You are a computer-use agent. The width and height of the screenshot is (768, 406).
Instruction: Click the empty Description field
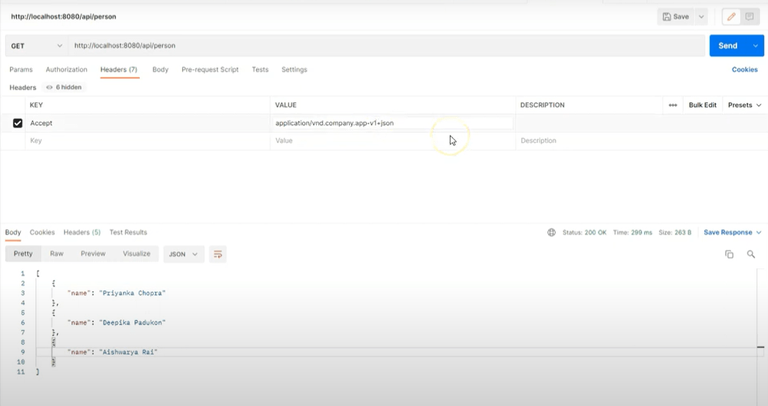(x=641, y=141)
